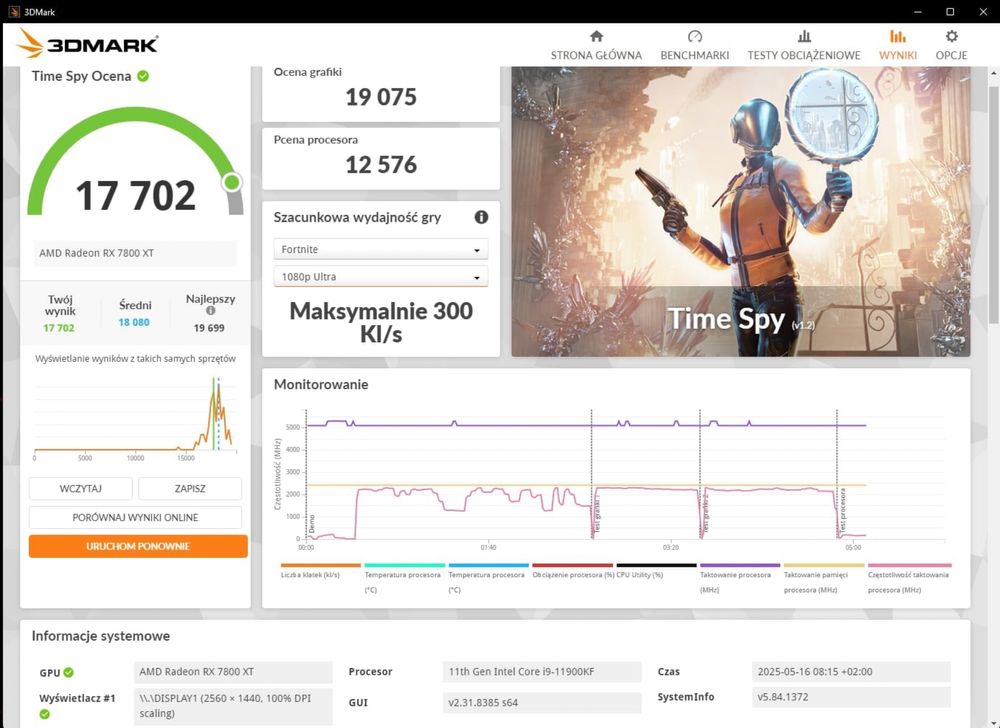Click Najlepszy value 19 699
1000x728 pixels.
tap(209, 328)
